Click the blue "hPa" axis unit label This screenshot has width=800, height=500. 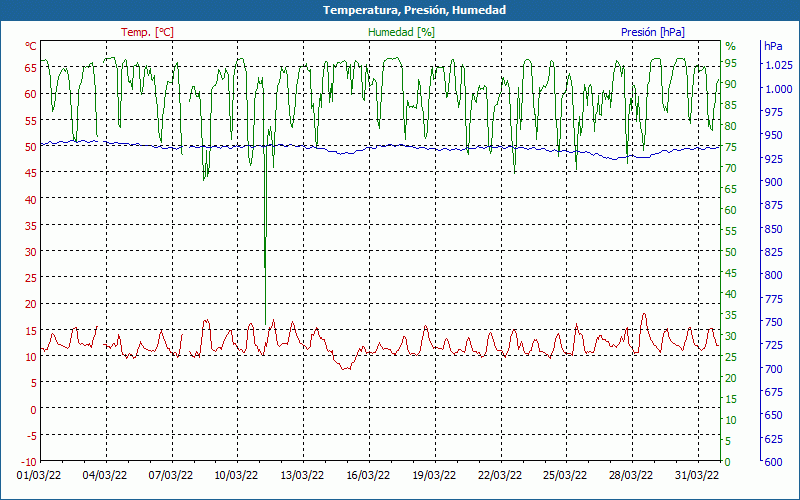click(773, 46)
